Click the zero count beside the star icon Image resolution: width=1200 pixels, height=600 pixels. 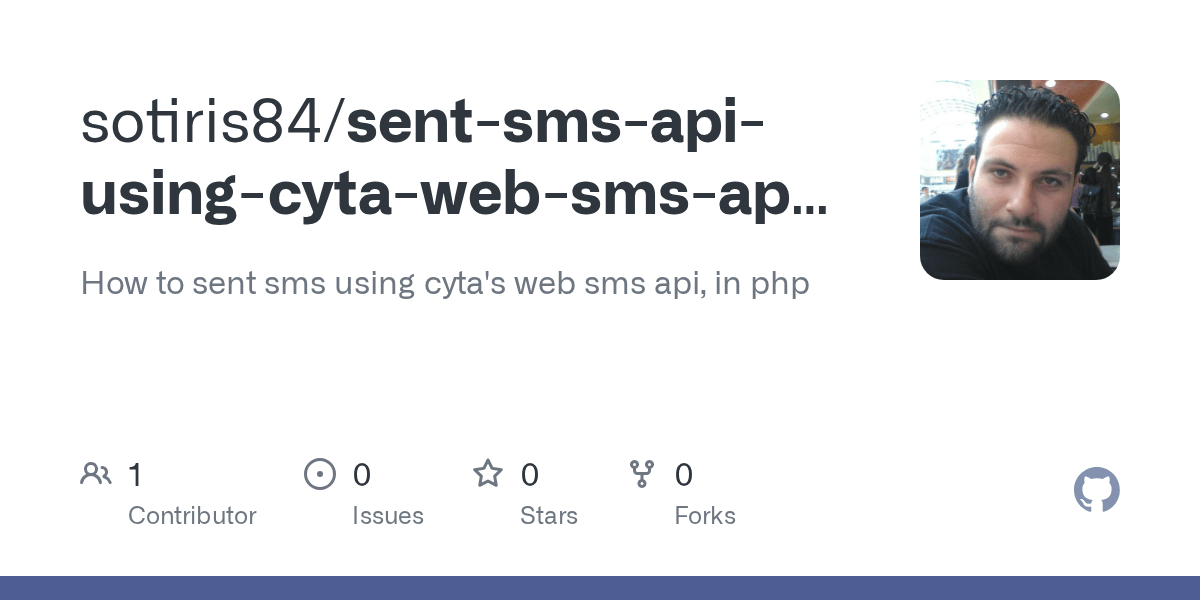tap(529, 474)
